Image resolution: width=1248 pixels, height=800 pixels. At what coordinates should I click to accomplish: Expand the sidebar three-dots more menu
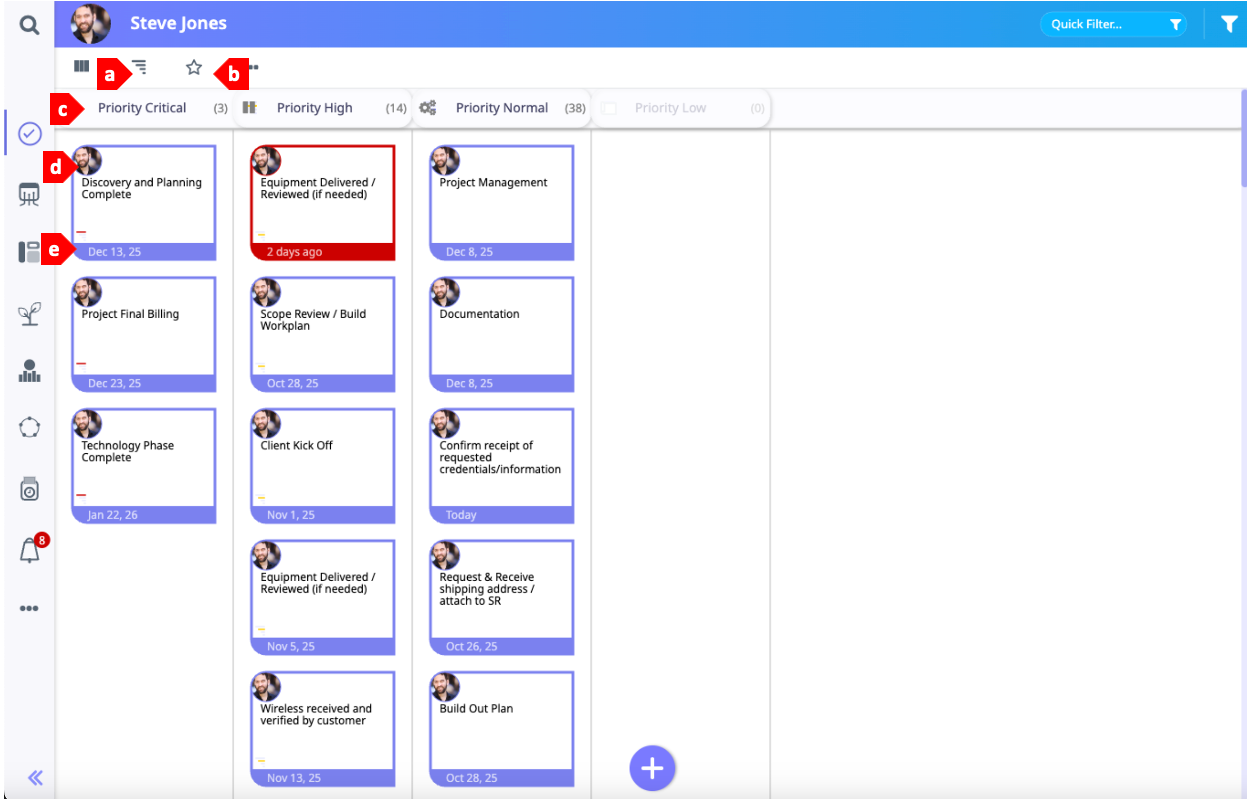coord(30,608)
